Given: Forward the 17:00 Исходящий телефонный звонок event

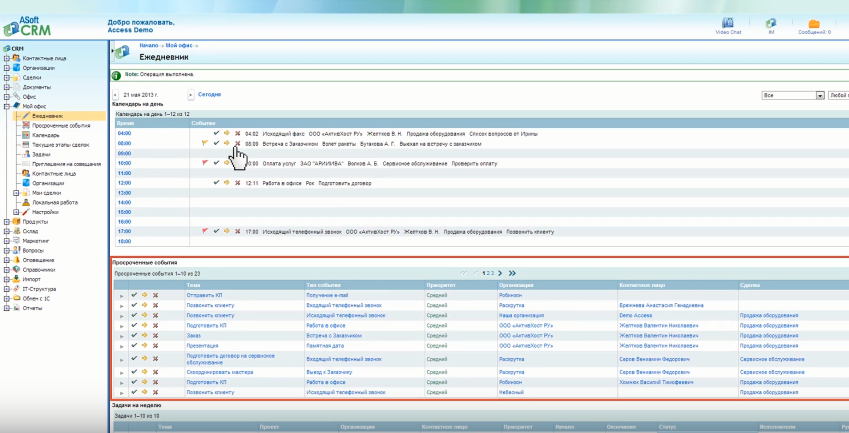Looking at the screenshot, I should tap(227, 231).
